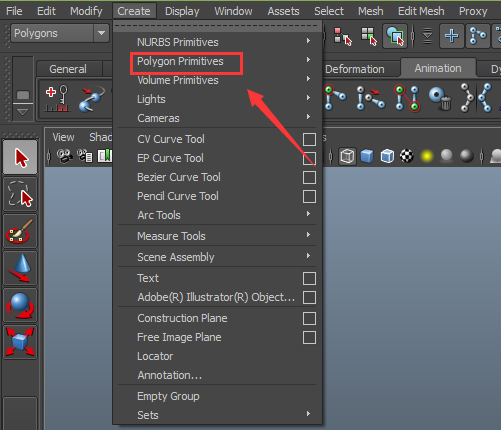501x430 pixels.
Task: Open Free Image Plane option box
Action: coord(309,337)
